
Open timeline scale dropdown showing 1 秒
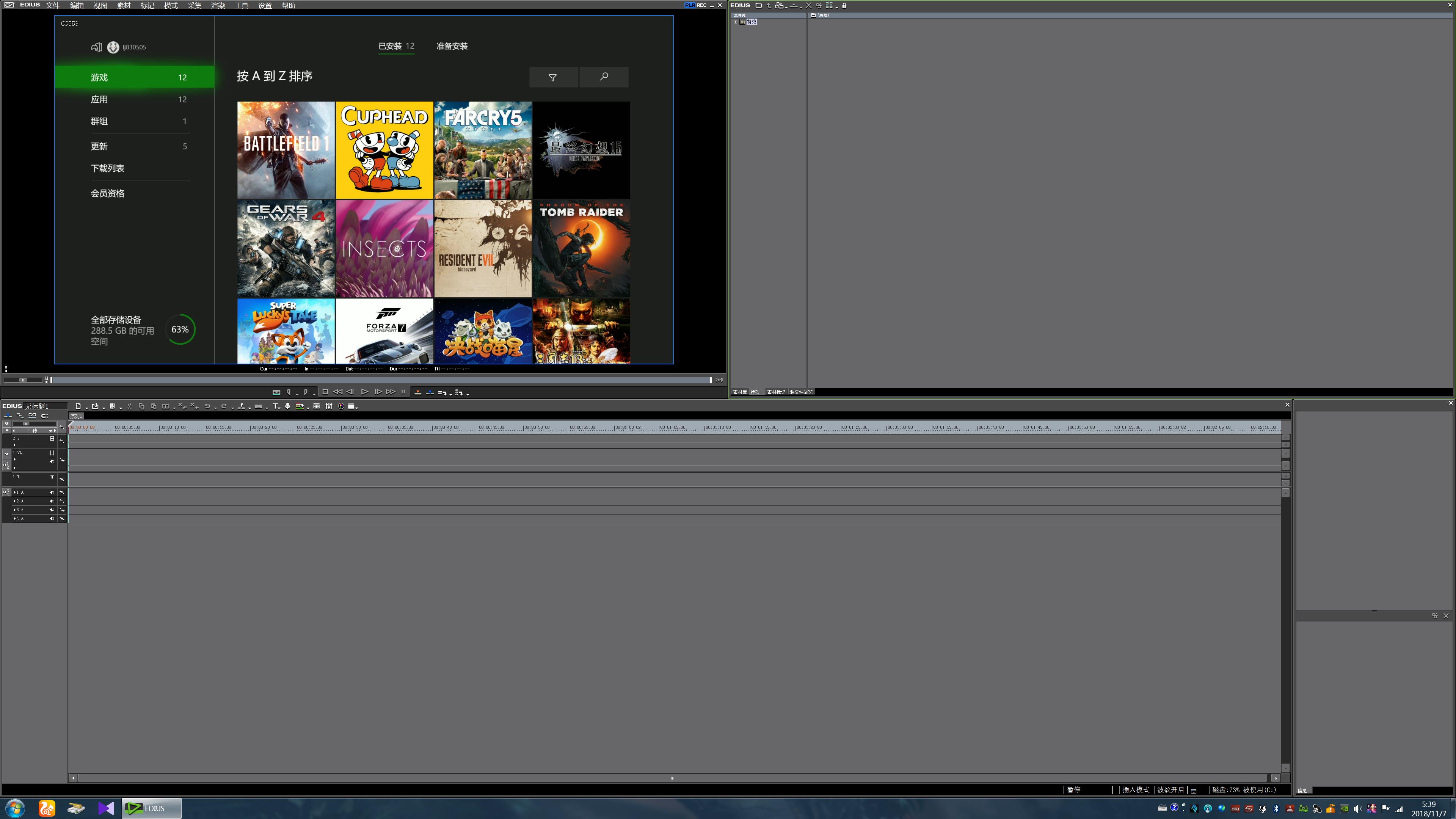tap(52, 431)
